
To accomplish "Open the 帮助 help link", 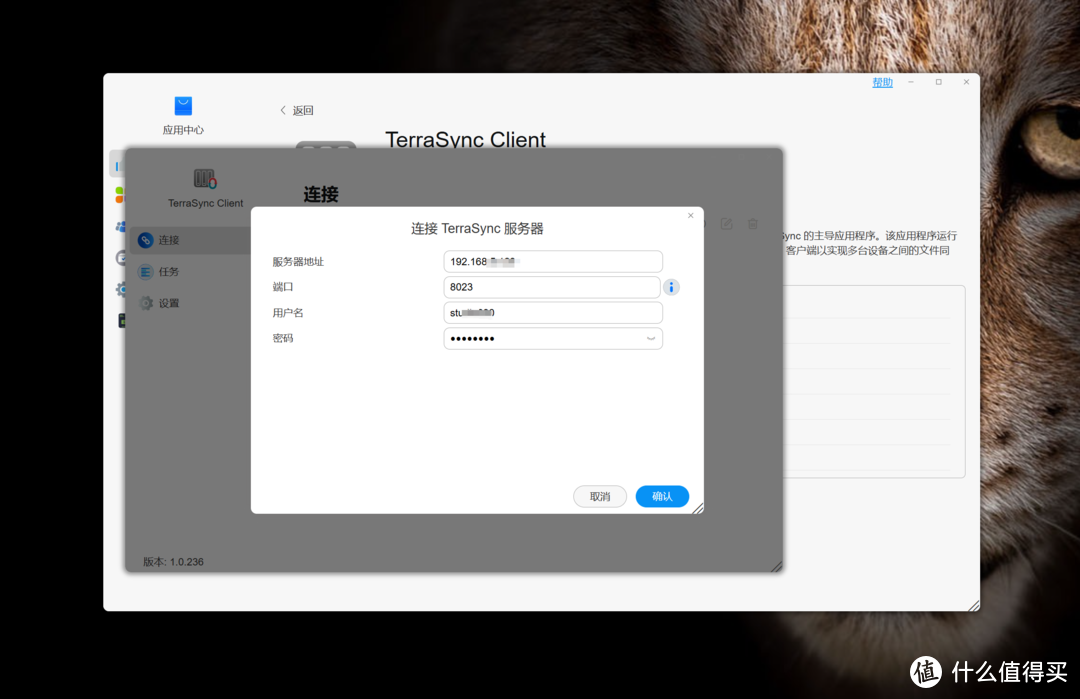I will 882,83.
